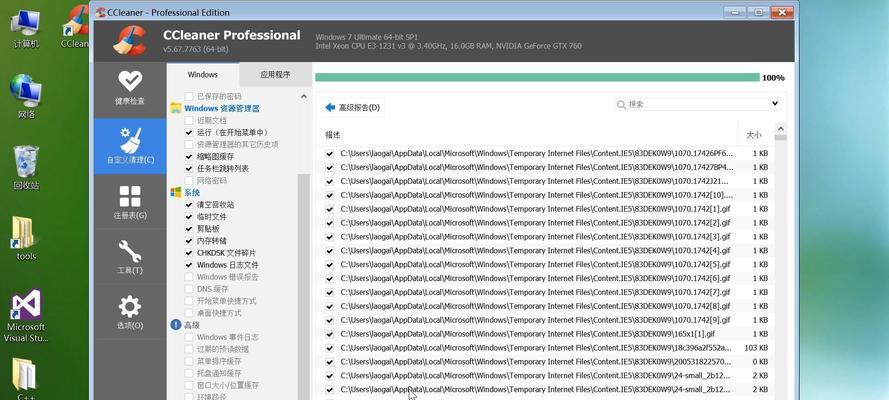Select the tools folder desktop icon
Screen dimensions: 889x400
coord(26,238)
